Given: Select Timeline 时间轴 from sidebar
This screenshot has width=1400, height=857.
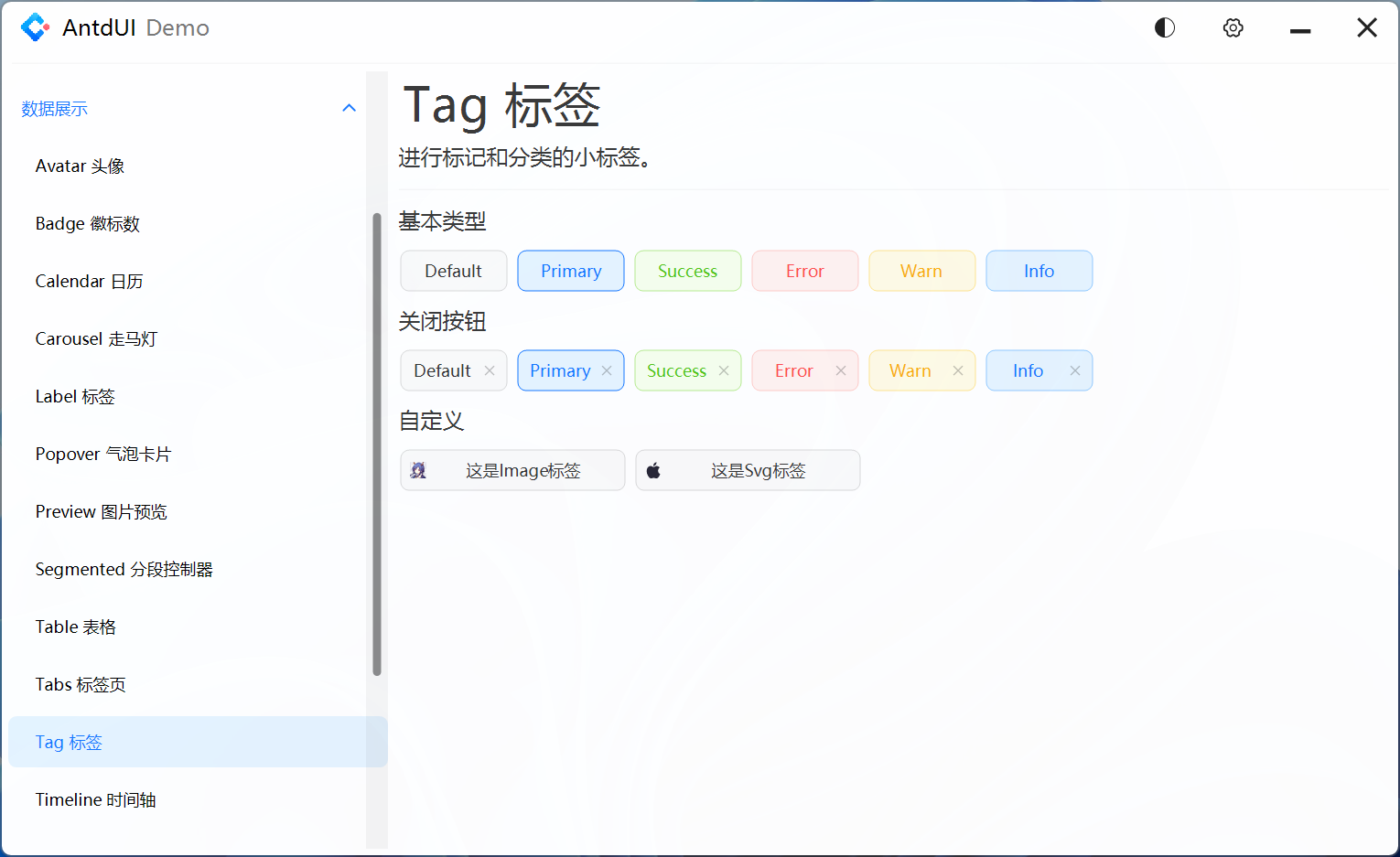Looking at the screenshot, I should click(95, 799).
